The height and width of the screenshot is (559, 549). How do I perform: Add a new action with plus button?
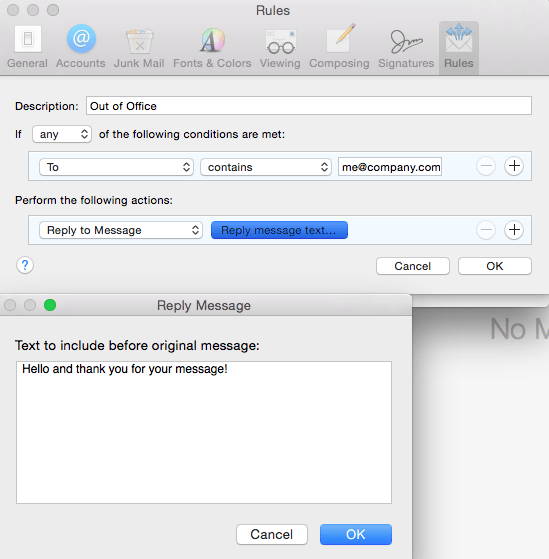(514, 230)
